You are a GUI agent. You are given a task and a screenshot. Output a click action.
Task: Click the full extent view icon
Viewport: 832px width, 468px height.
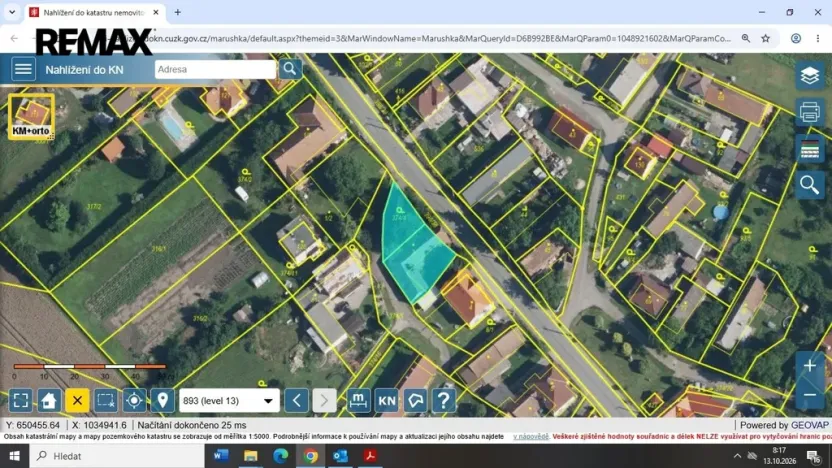click(21, 401)
